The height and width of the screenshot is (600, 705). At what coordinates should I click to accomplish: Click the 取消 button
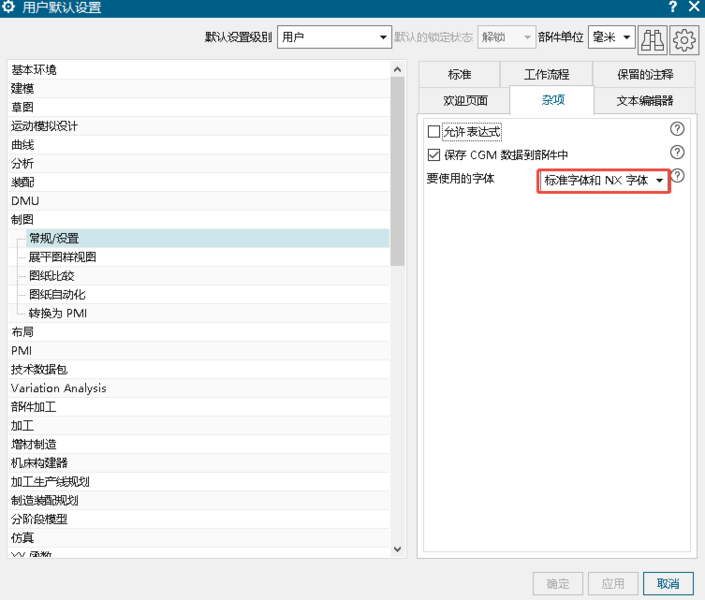point(668,584)
